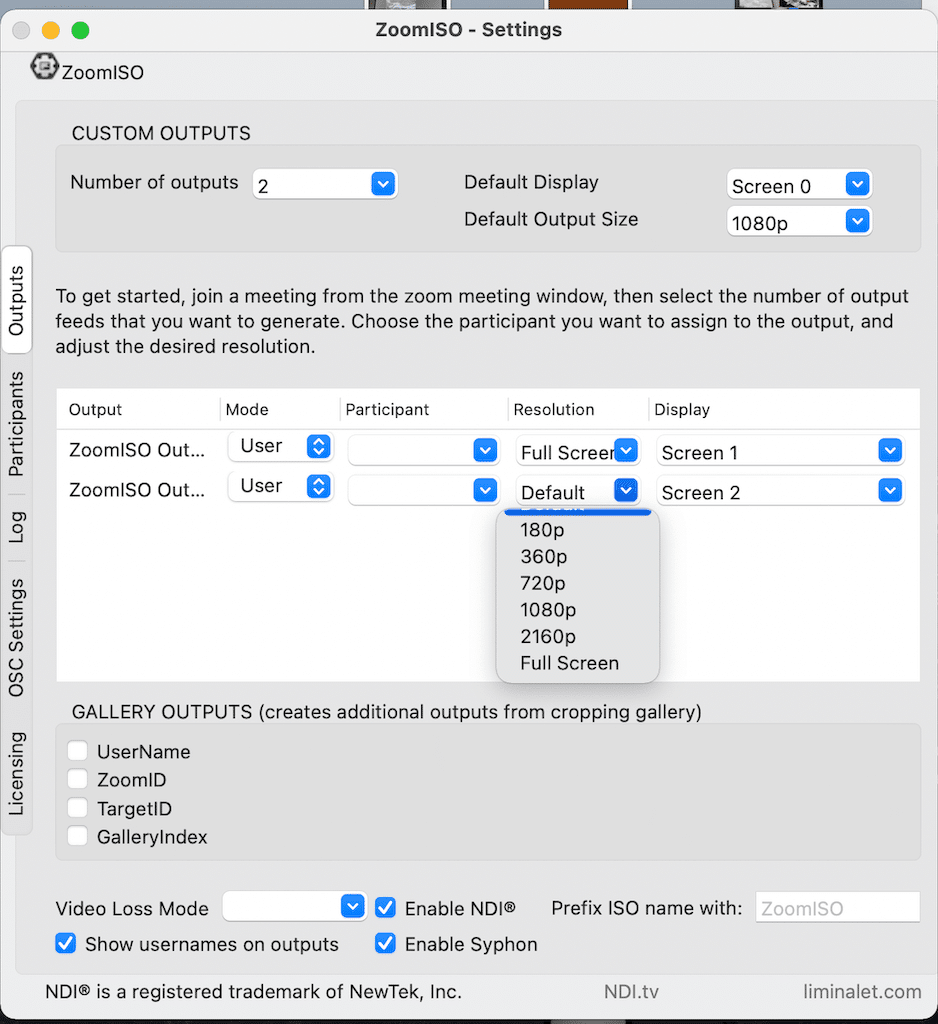Enable the ZoomID gallery output checkbox

point(78,778)
